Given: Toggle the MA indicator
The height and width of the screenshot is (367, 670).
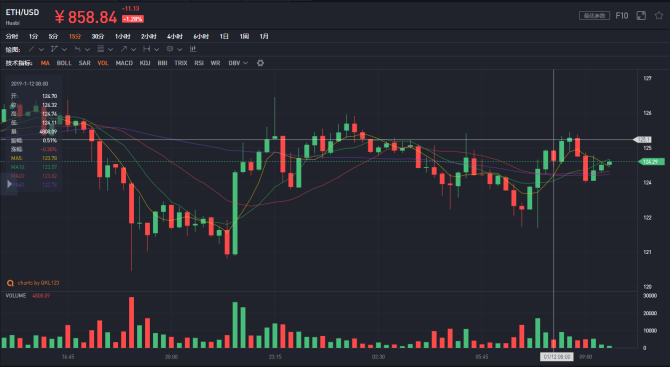Looking at the screenshot, I should (45, 63).
